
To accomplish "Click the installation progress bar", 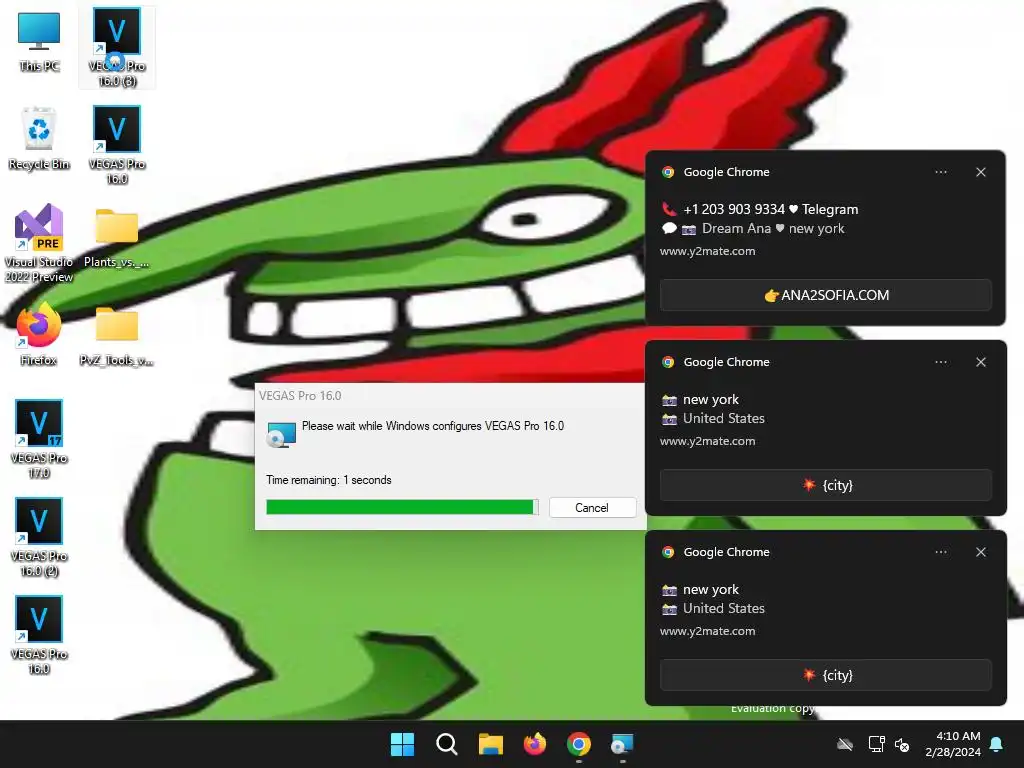I will pos(402,507).
